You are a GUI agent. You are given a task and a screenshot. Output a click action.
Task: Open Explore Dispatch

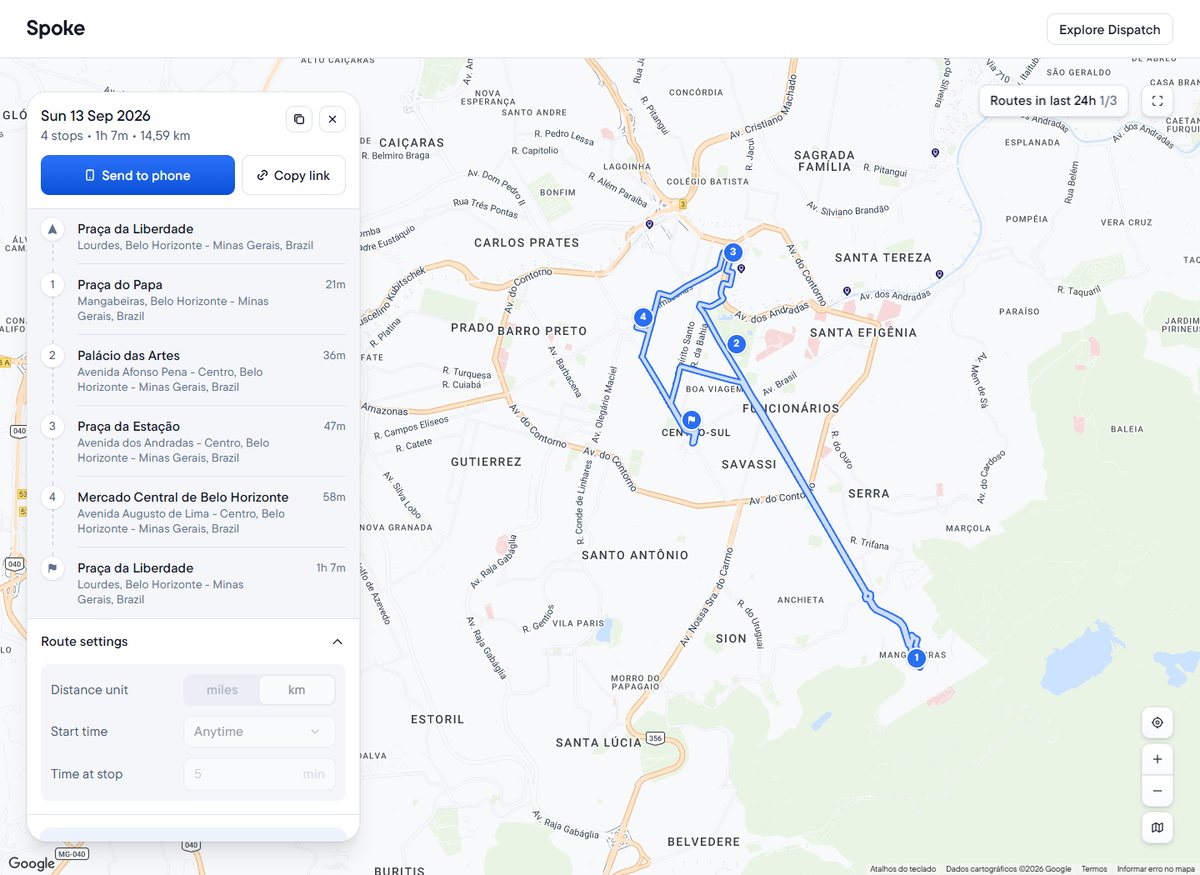1110,29
